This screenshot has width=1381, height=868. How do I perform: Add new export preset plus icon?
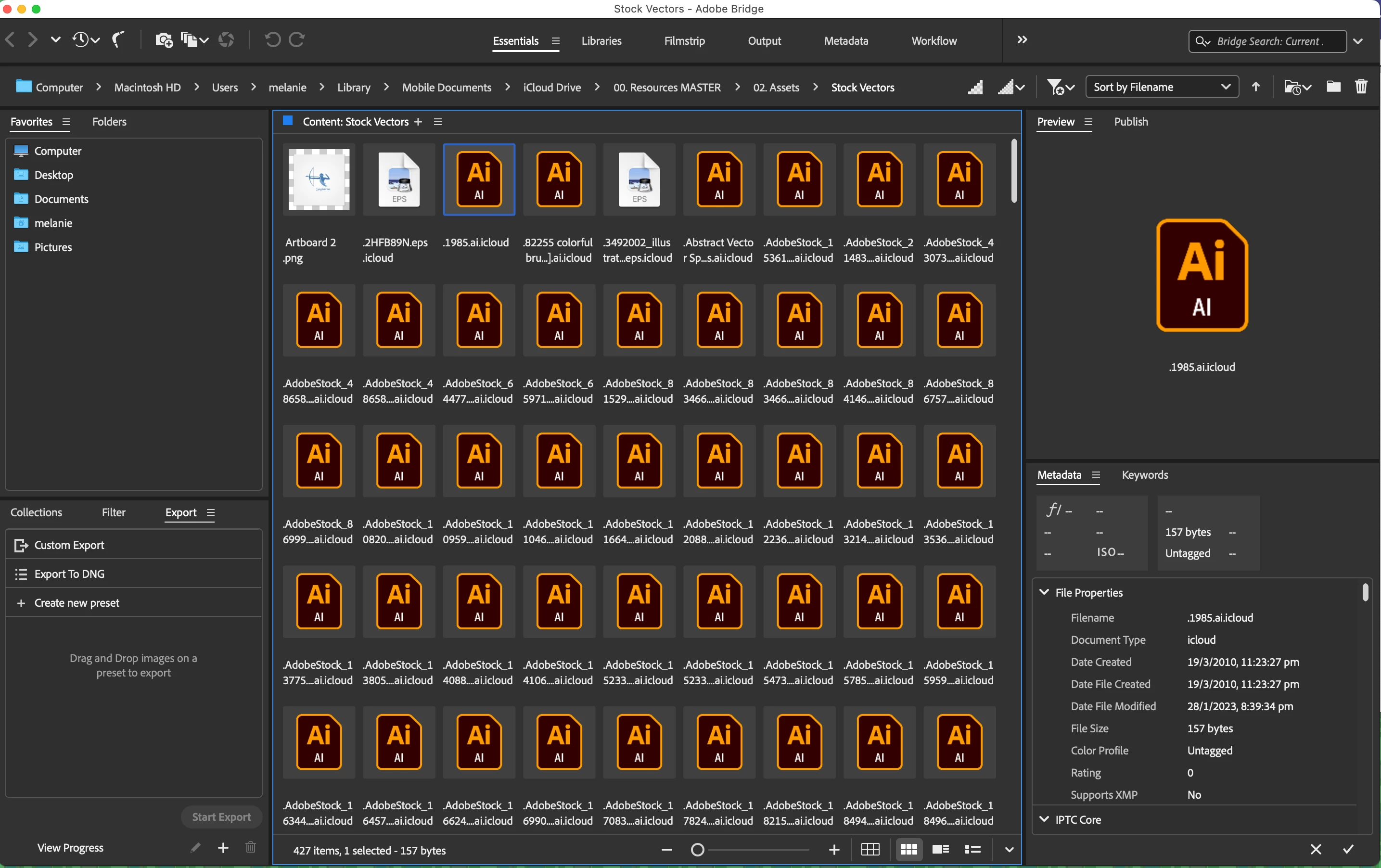point(223,847)
